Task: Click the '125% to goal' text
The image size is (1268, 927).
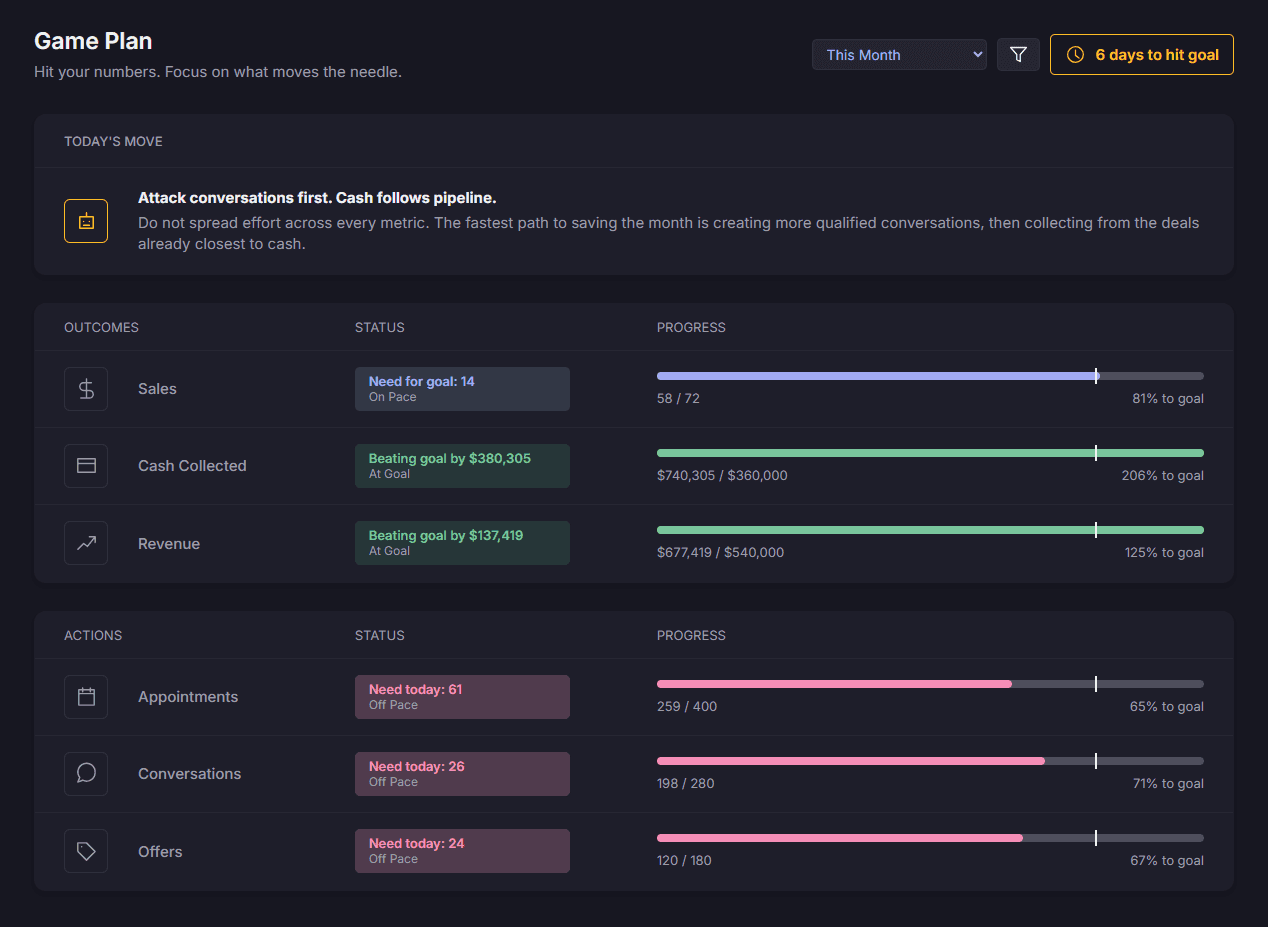Action: click(x=1164, y=553)
